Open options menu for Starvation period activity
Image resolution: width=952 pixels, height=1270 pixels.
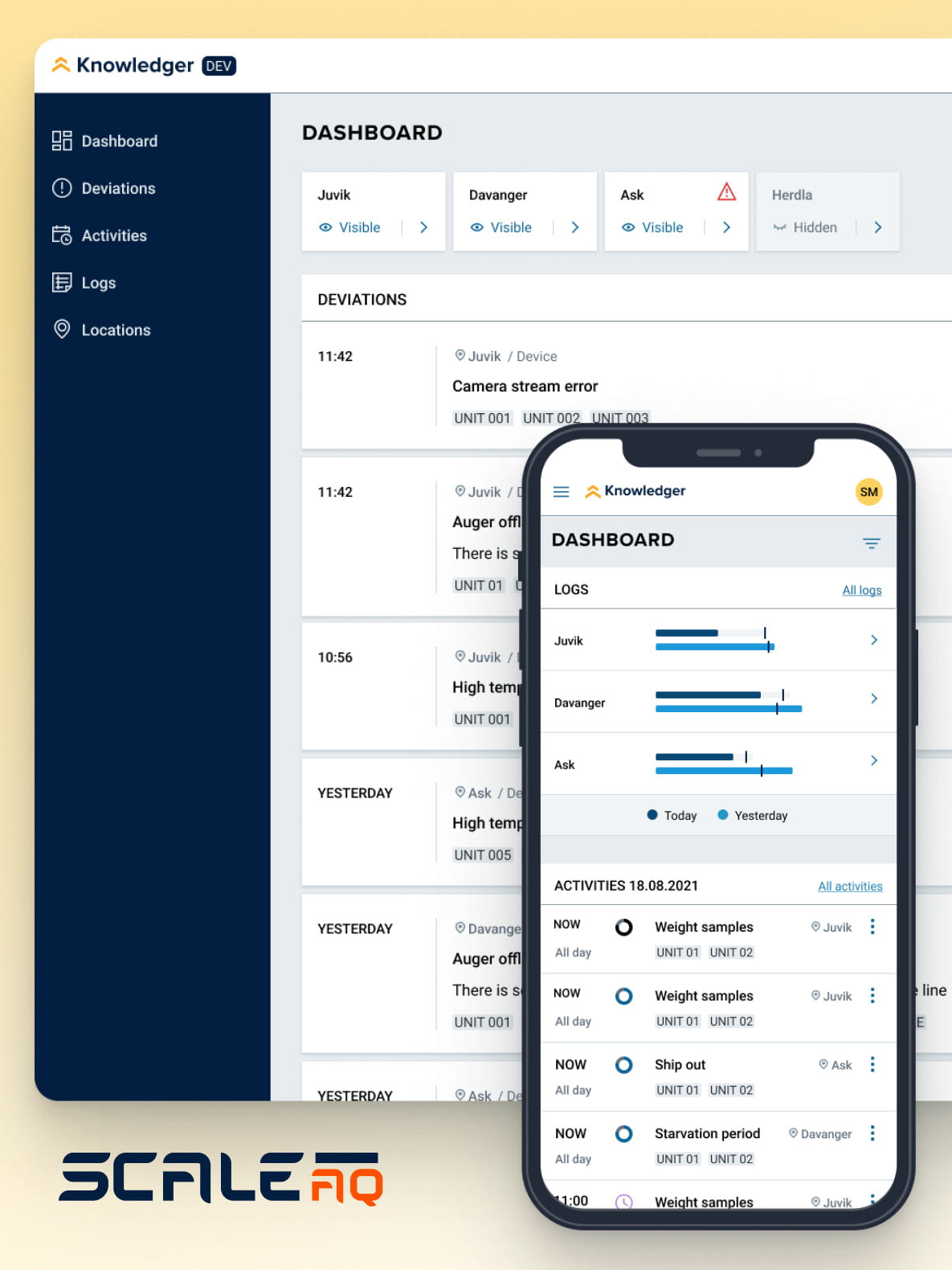(x=872, y=1133)
